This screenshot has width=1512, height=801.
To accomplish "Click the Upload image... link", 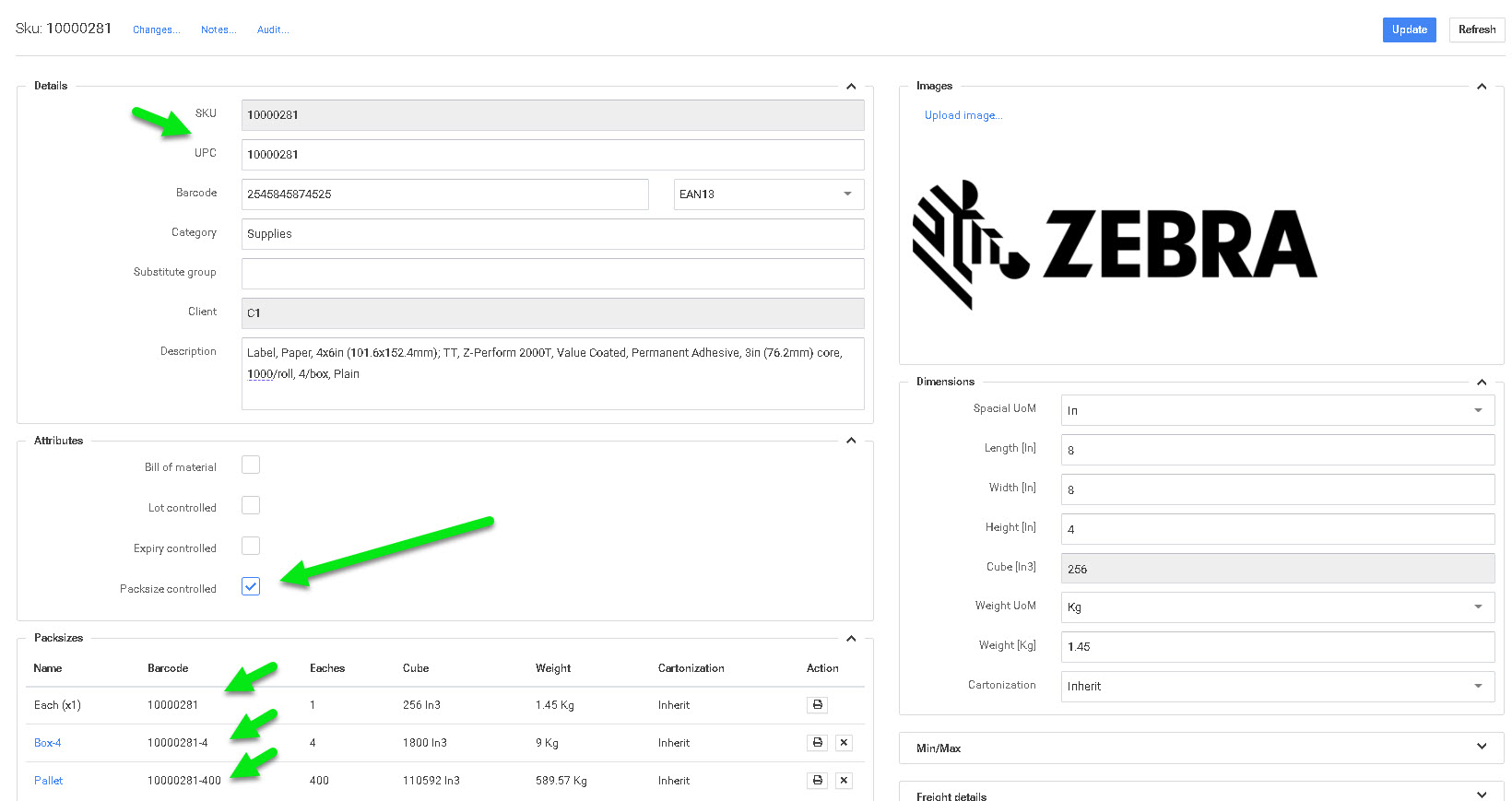I will [x=963, y=116].
